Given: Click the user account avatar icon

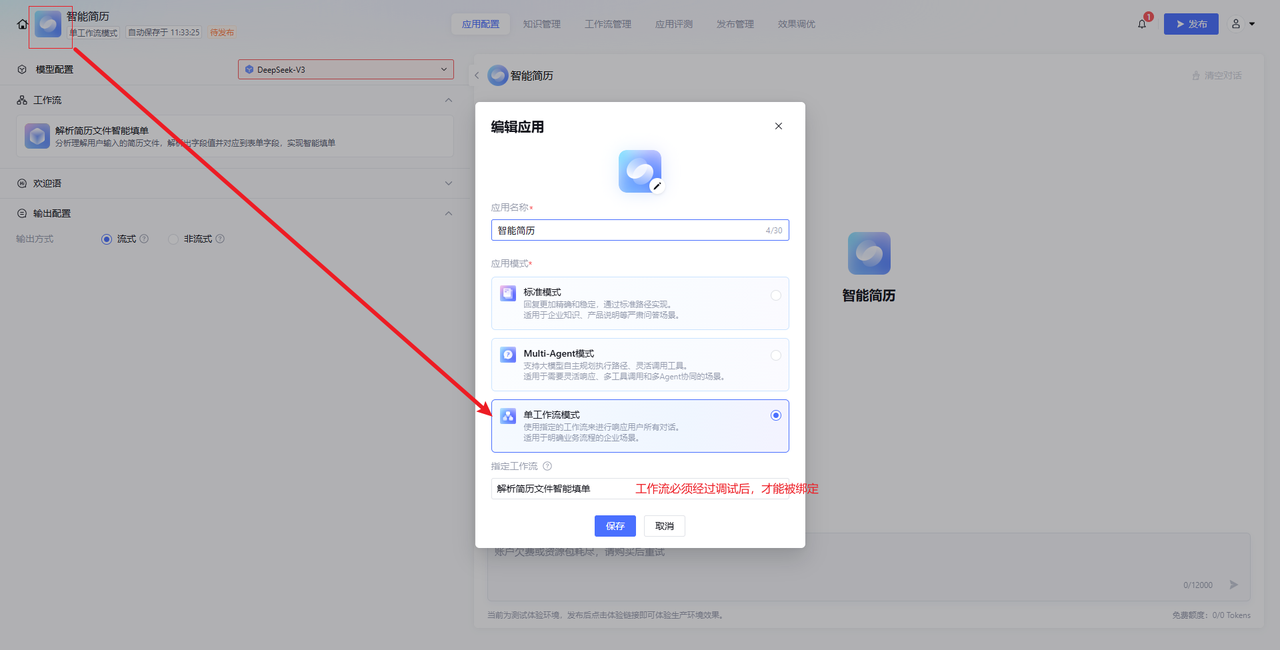Looking at the screenshot, I should pos(1237,24).
